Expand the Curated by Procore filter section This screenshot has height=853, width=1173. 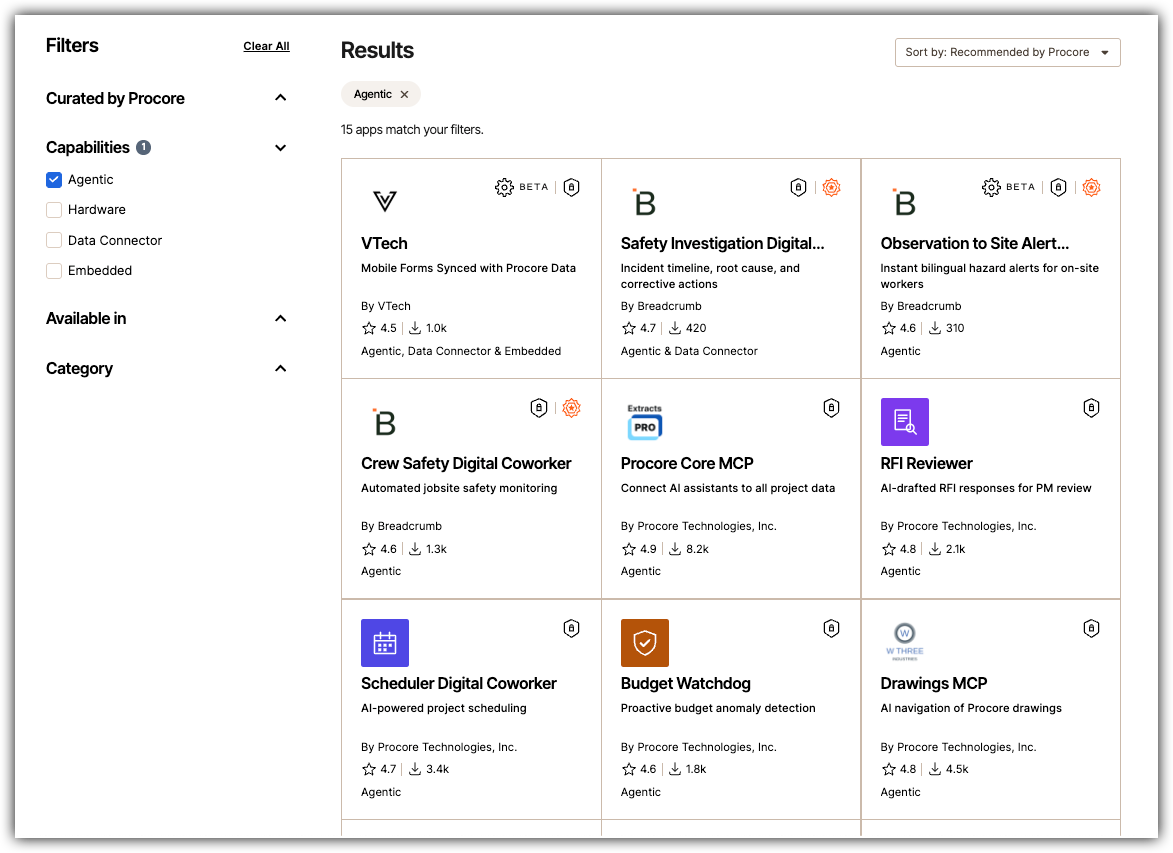[x=281, y=98]
